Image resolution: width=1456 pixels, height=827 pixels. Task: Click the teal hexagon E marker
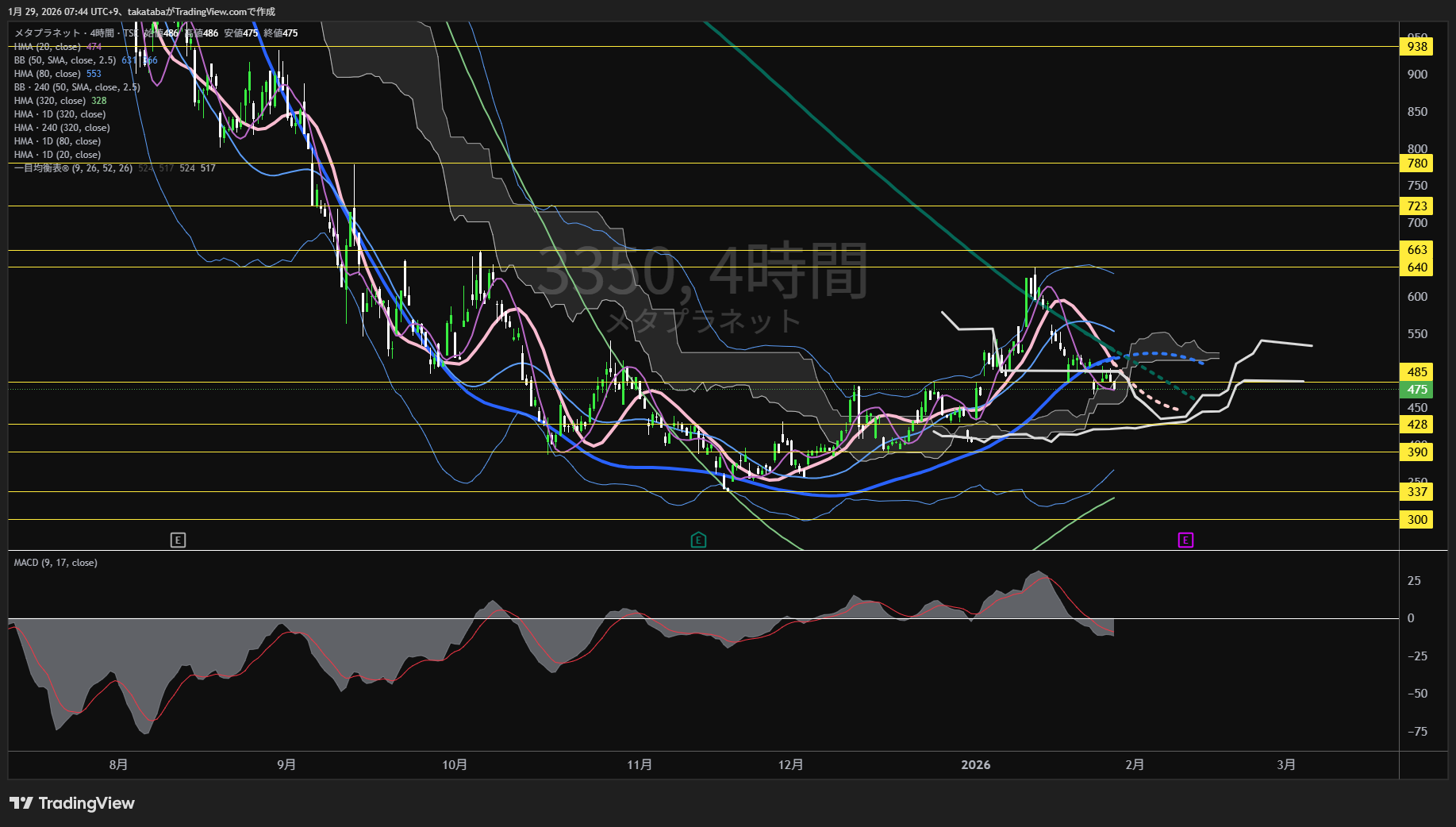coord(698,540)
